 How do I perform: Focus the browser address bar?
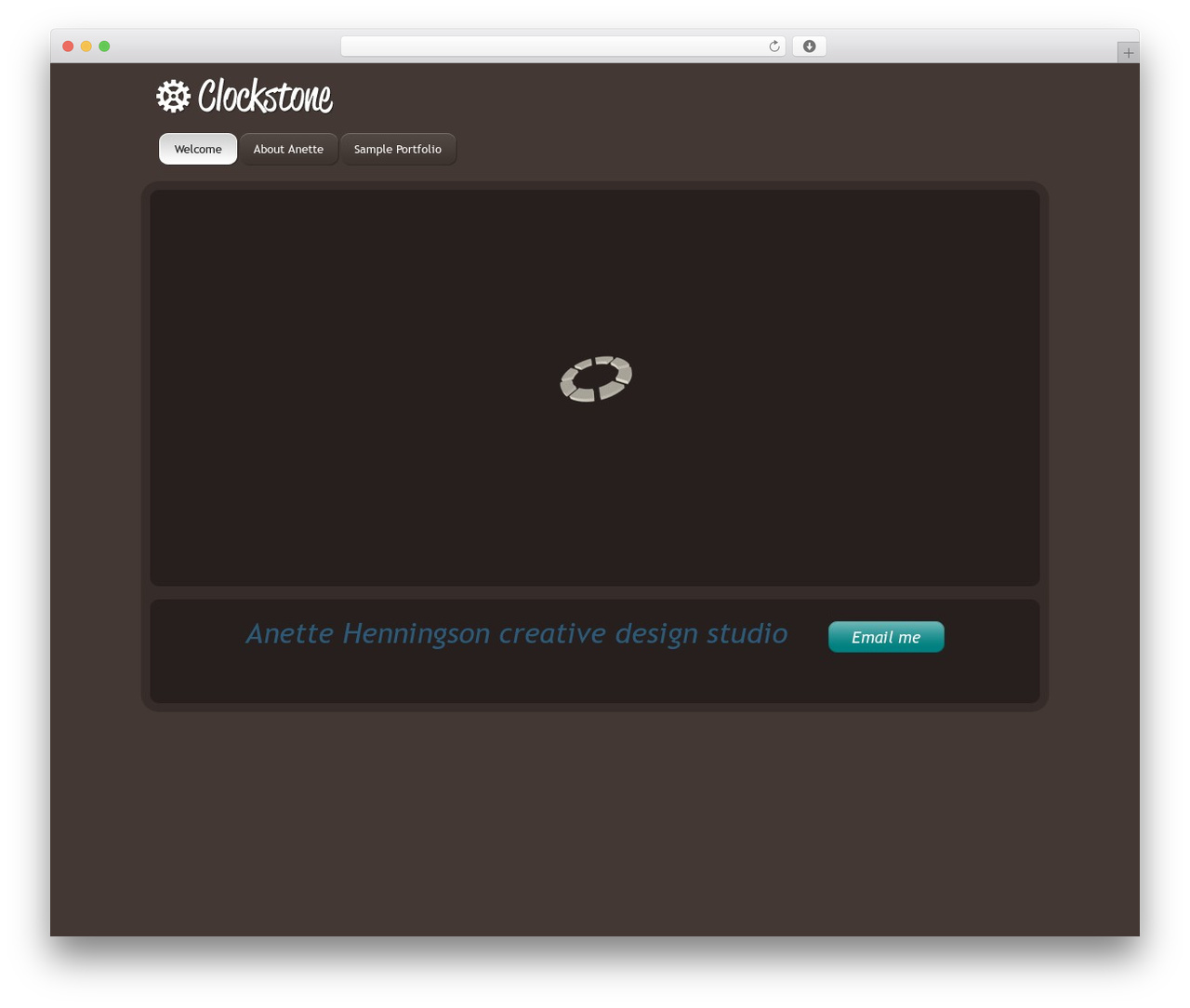[562, 46]
